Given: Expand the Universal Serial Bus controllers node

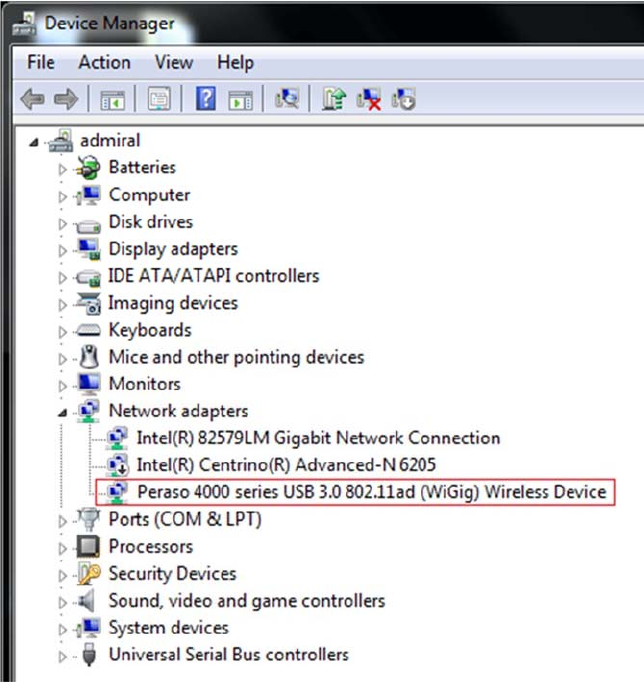Looking at the screenshot, I should click(x=63, y=656).
